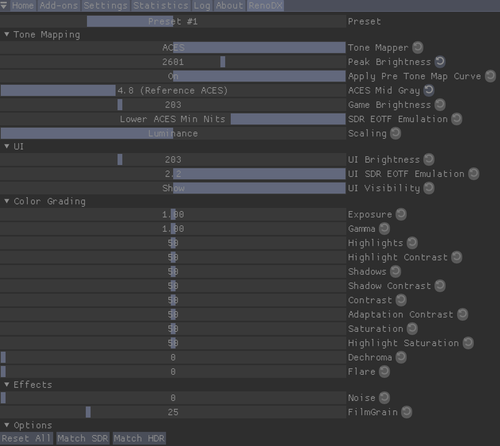Change SDR EOTF Emulation Lower ACES Min Nits

[173, 119]
